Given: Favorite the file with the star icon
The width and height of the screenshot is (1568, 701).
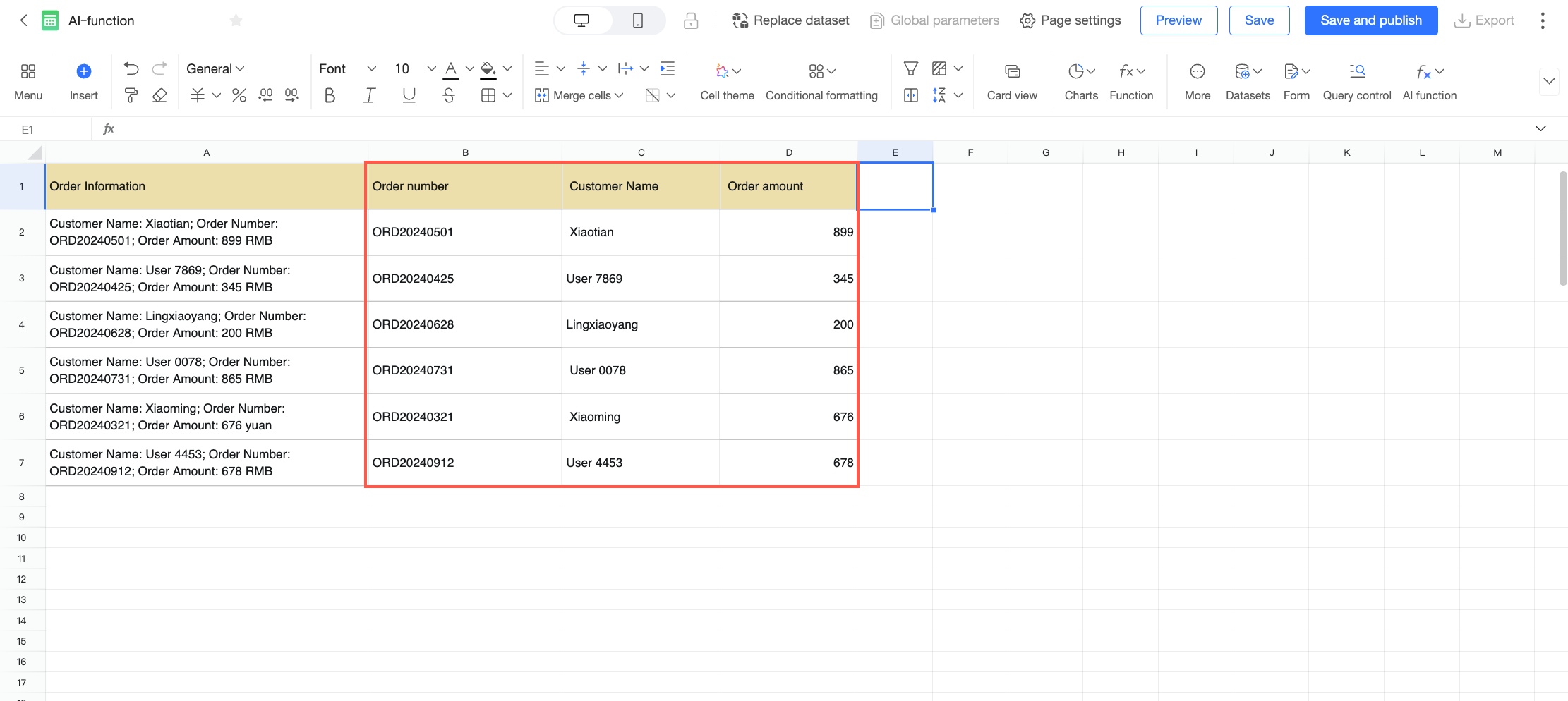Looking at the screenshot, I should pos(236,20).
